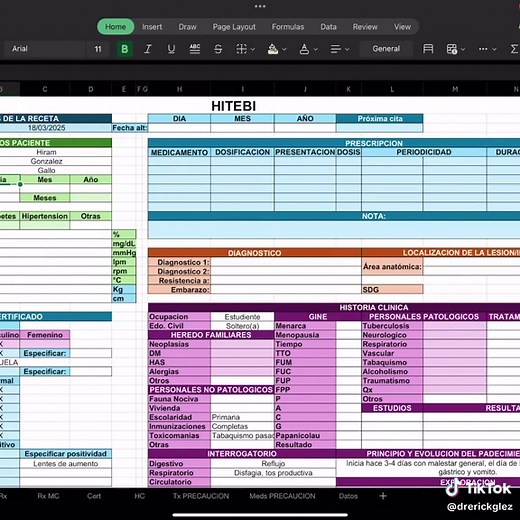The height and width of the screenshot is (520, 520).
Task: Select the Primaria escolaridad cell
Action: [x=242, y=417]
